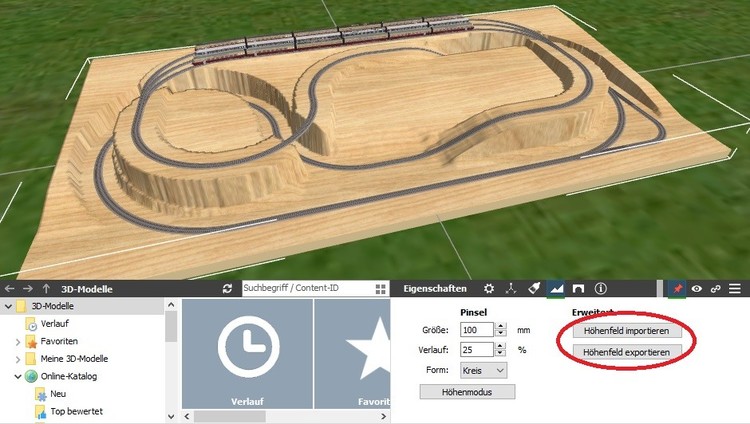Click the train on the layout
Viewport: 750px width, 424px height.
pos(333,38)
